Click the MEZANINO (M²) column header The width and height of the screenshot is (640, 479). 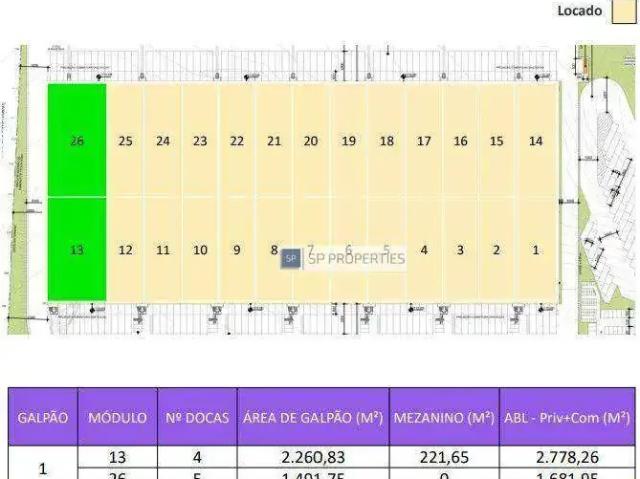(444, 417)
